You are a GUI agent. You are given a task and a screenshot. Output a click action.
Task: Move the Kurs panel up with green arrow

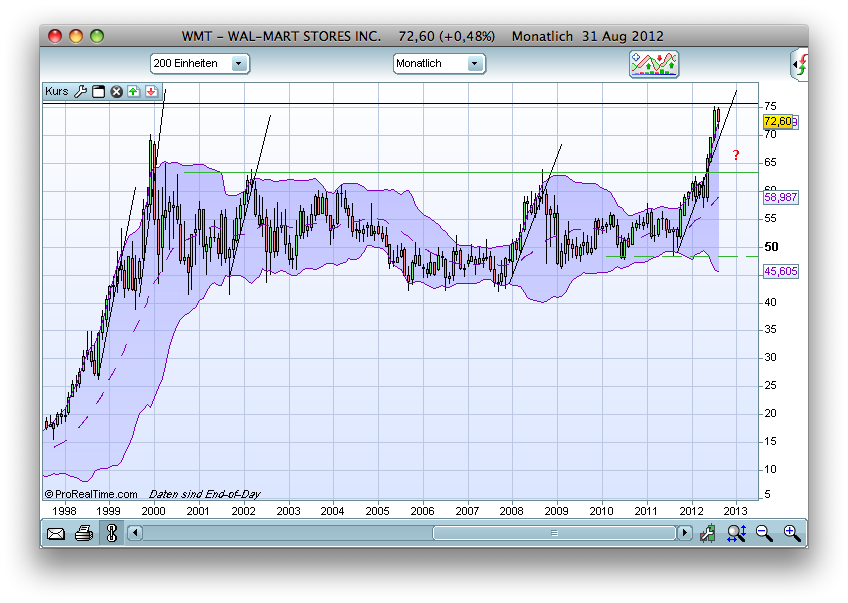(x=134, y=91)
